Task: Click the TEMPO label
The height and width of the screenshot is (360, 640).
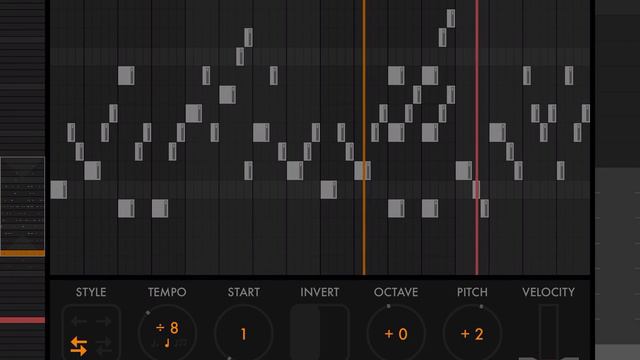Action: [167, 292]
